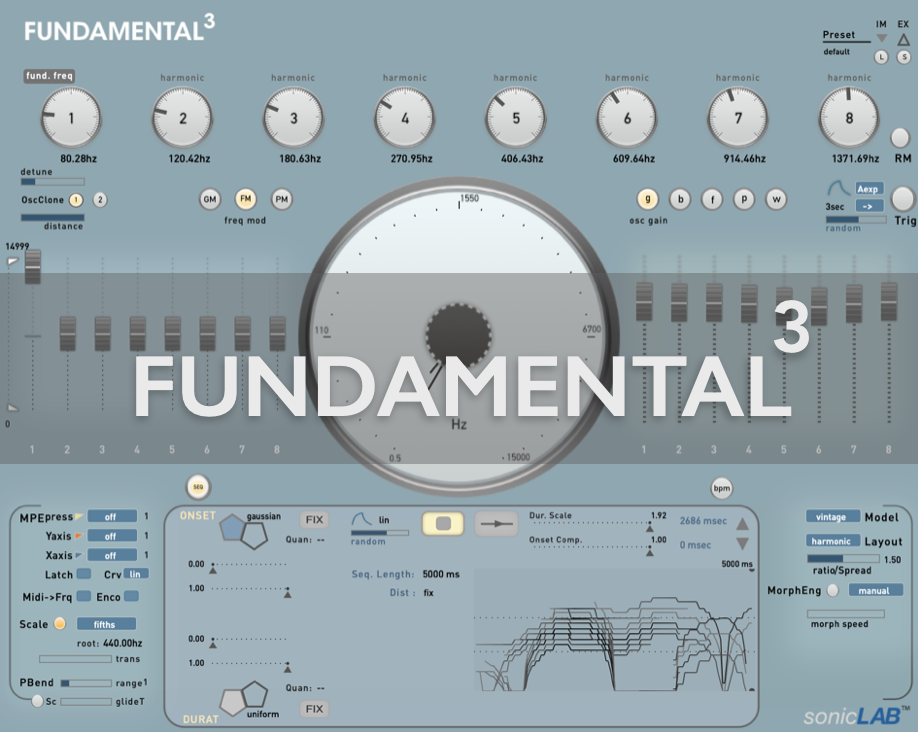The image size is (918, 732).
Task: Click the envelope curve icon beside lin
Action: tap(362, 519)
